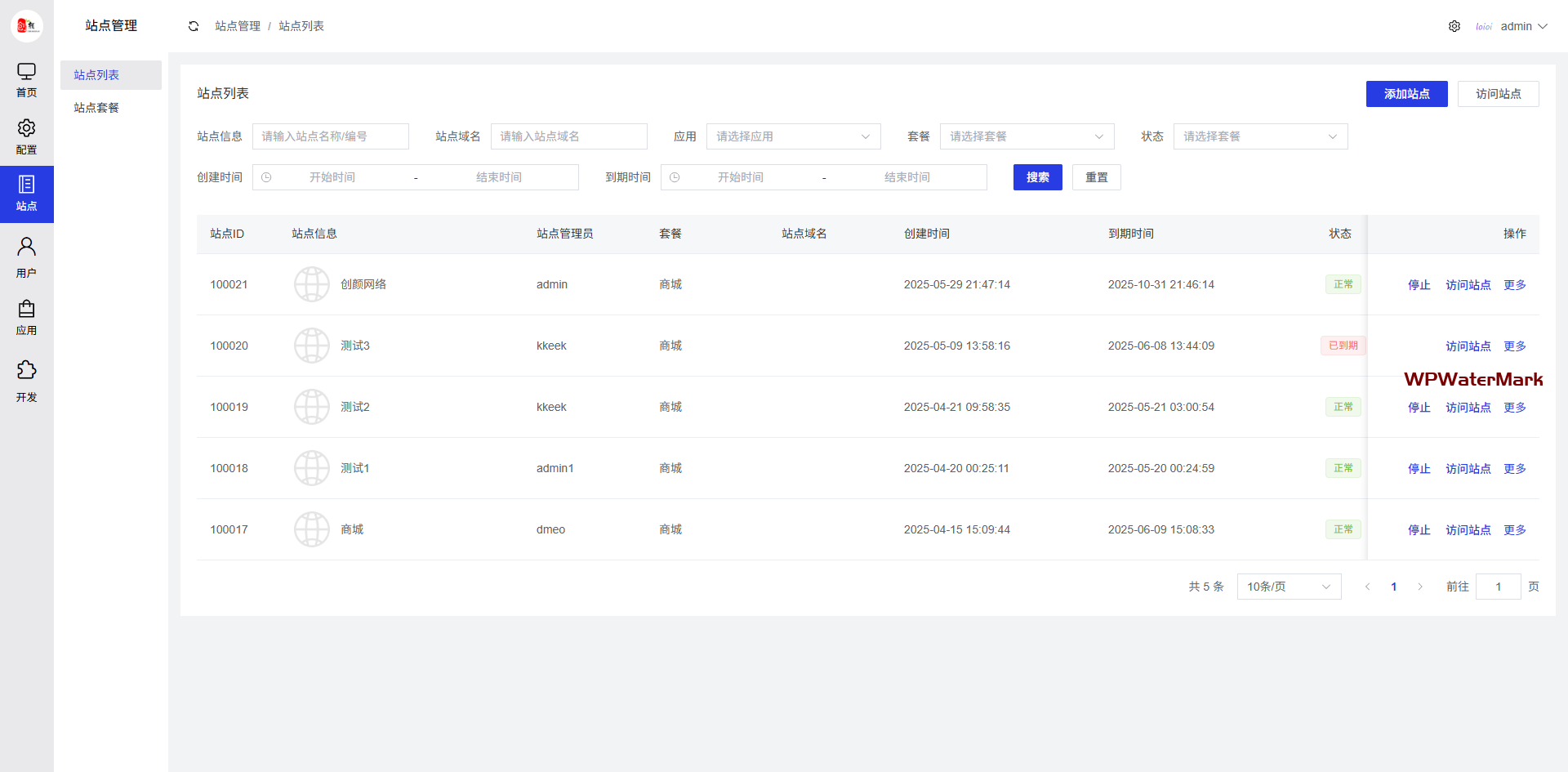The width and height of the screenshot is (1568, 772).
Task: Select the 用户 users sidebar icon
Action: coord(26,257)
